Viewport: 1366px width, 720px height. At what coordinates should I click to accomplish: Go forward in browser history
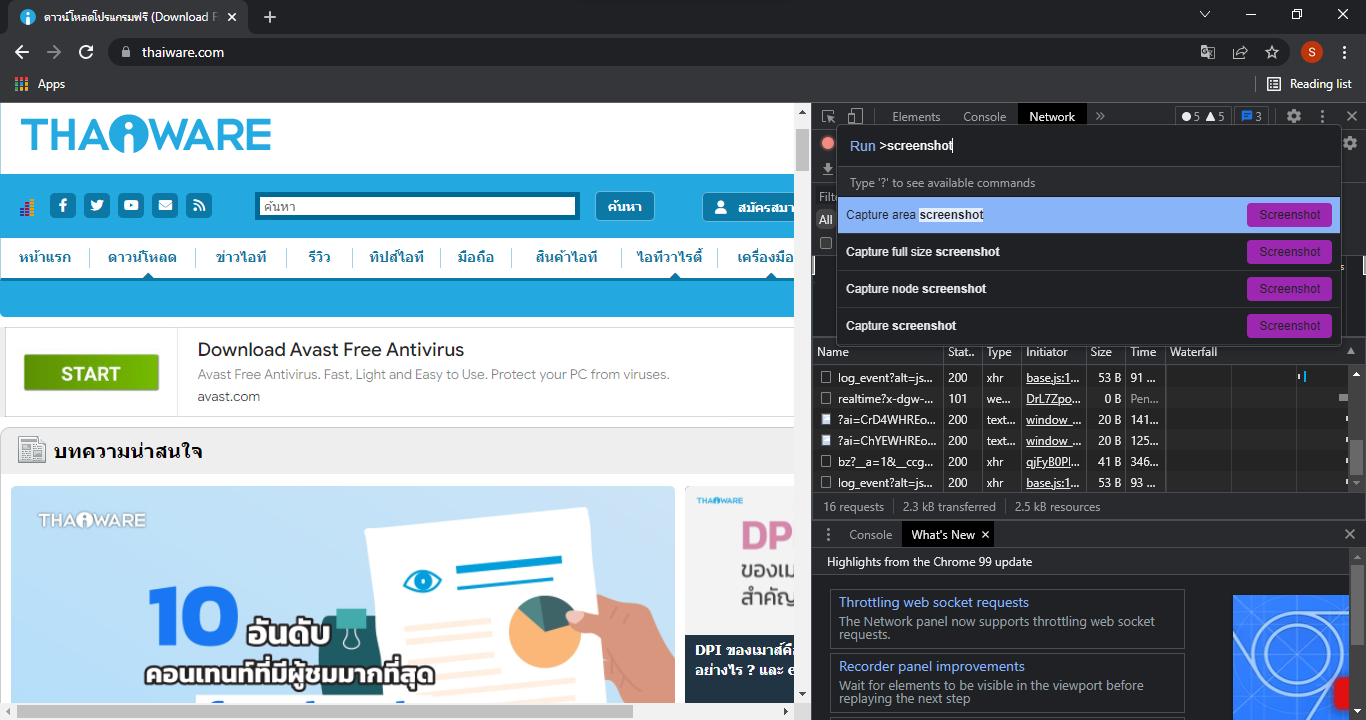[x=54, y=52]
